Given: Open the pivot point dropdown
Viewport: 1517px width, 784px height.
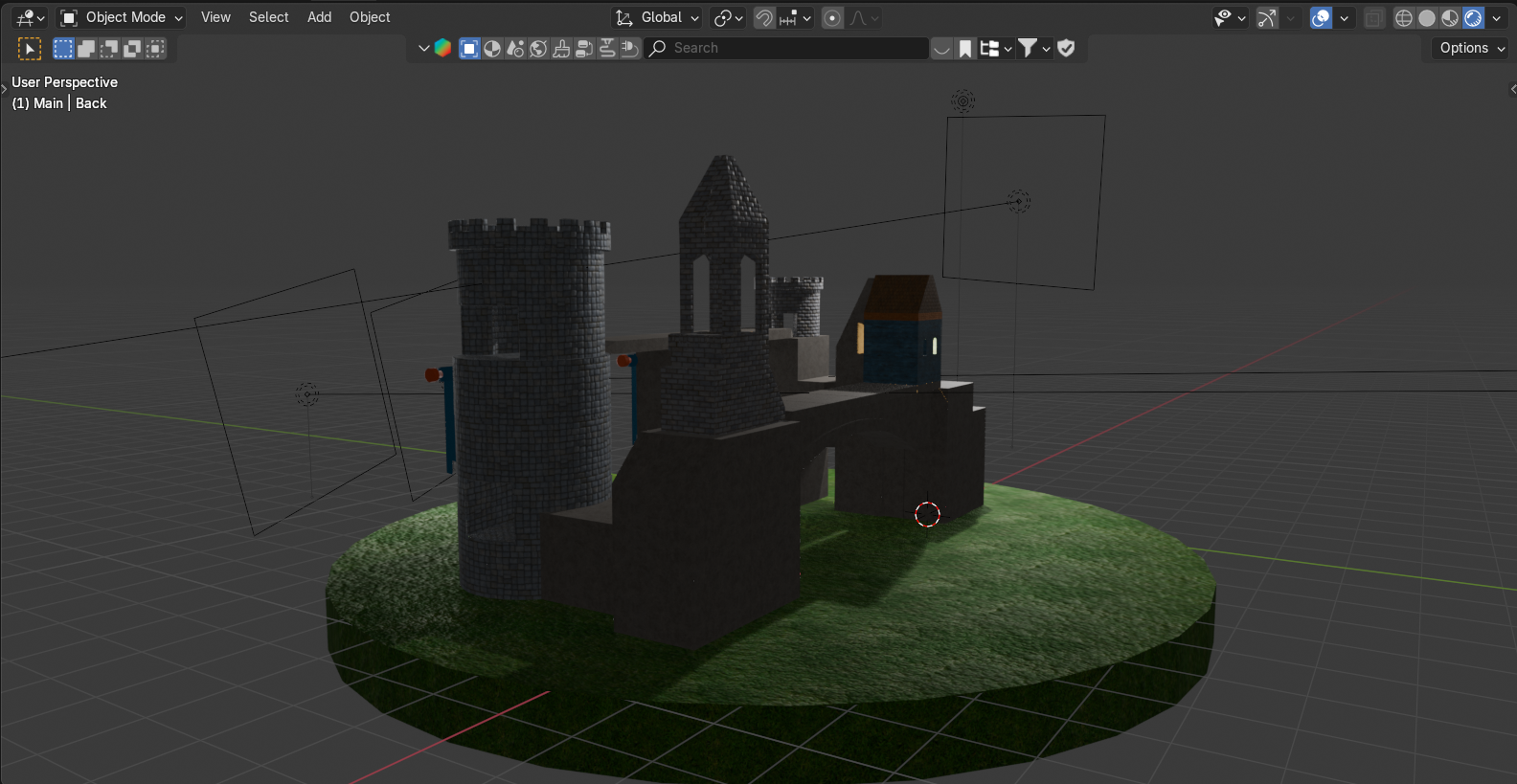Looking at the screenshot, I should point(729,17).
